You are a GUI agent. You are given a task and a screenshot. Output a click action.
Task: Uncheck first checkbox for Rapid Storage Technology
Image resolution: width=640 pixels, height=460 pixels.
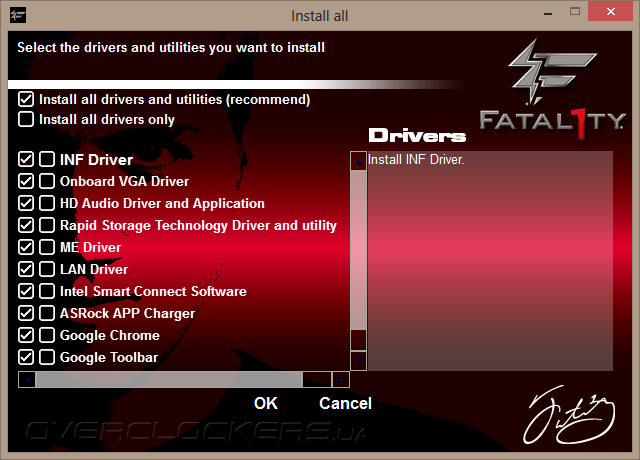coord(26,225)
